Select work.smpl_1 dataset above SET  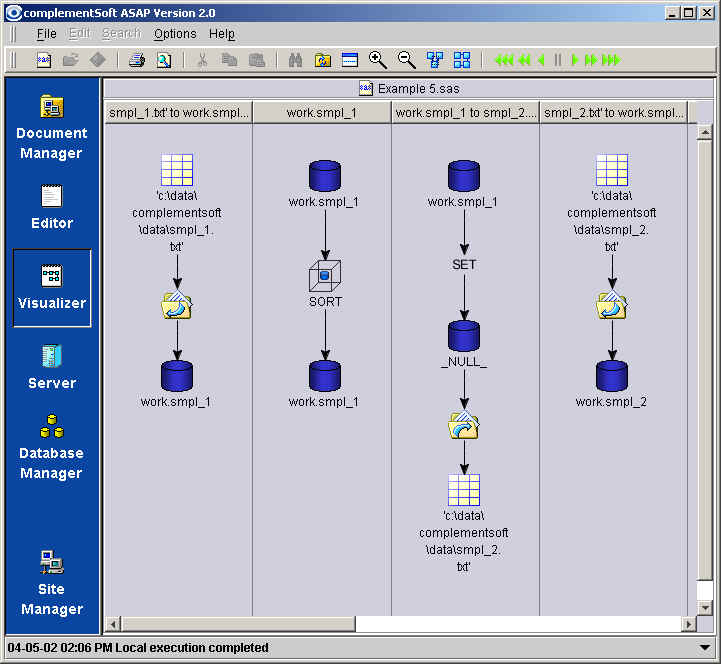coord(464,176)
